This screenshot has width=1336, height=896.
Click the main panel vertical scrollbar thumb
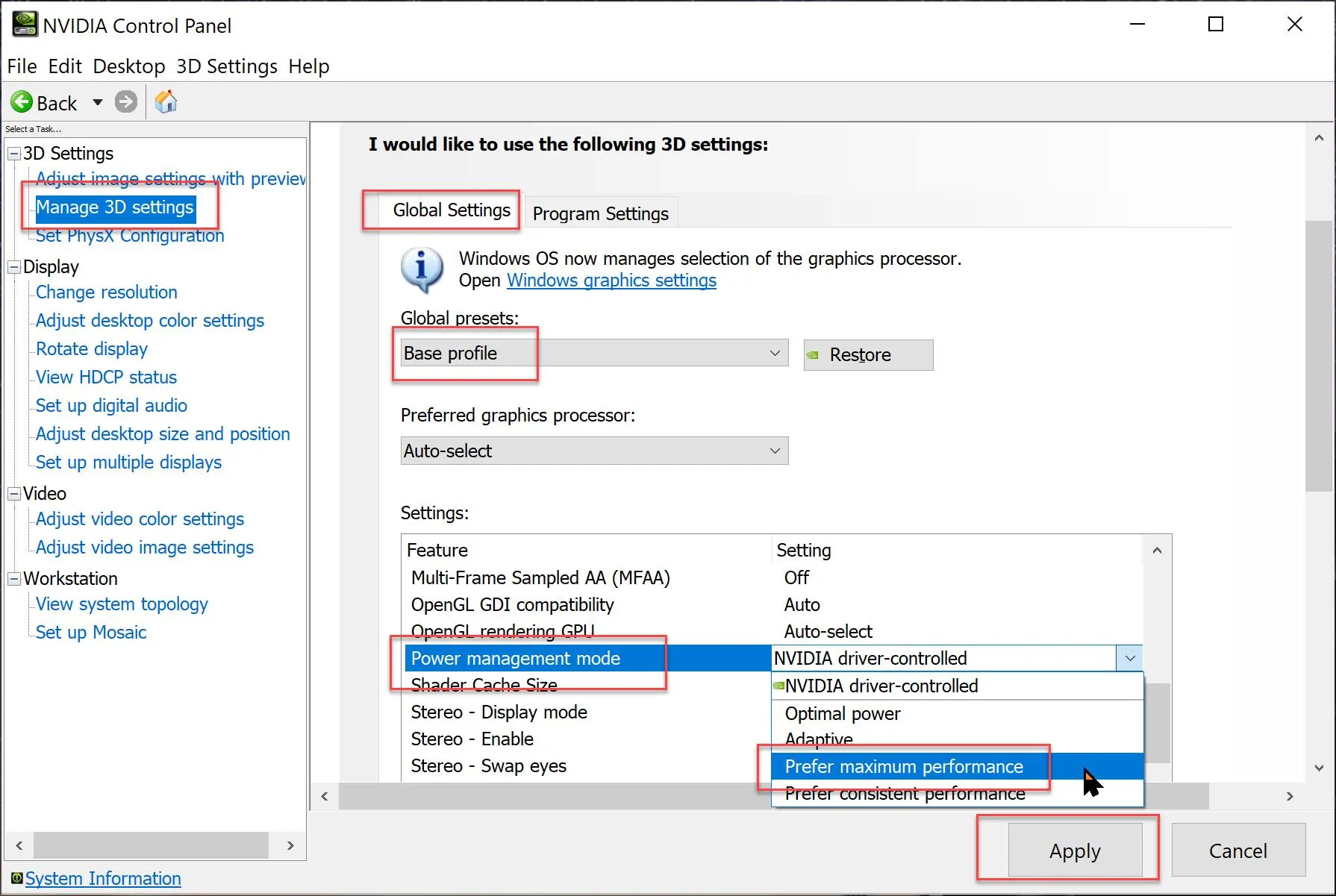click(x=1319, y=357)
